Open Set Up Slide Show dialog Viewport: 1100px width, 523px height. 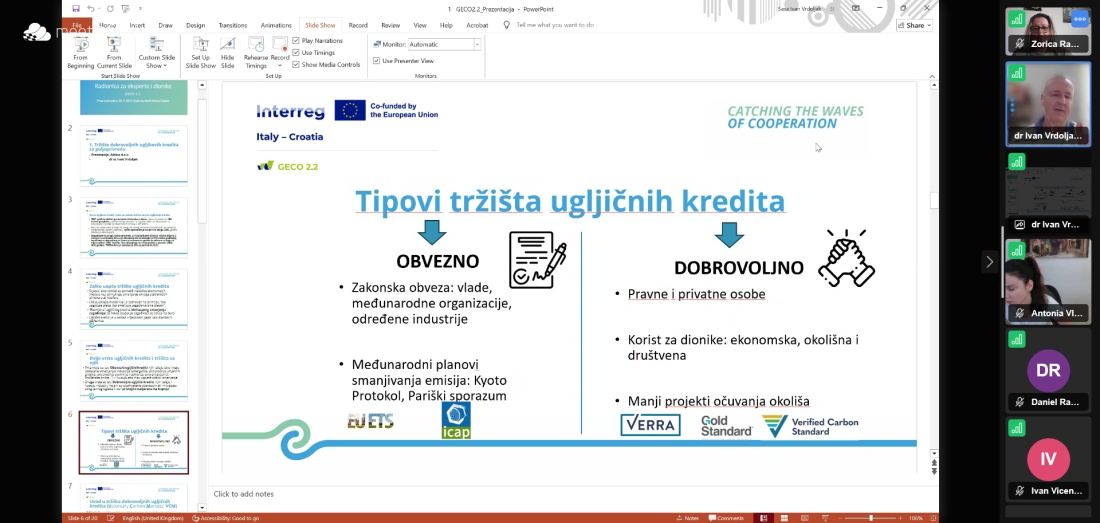pyautogui.click(x=200, y=50)
